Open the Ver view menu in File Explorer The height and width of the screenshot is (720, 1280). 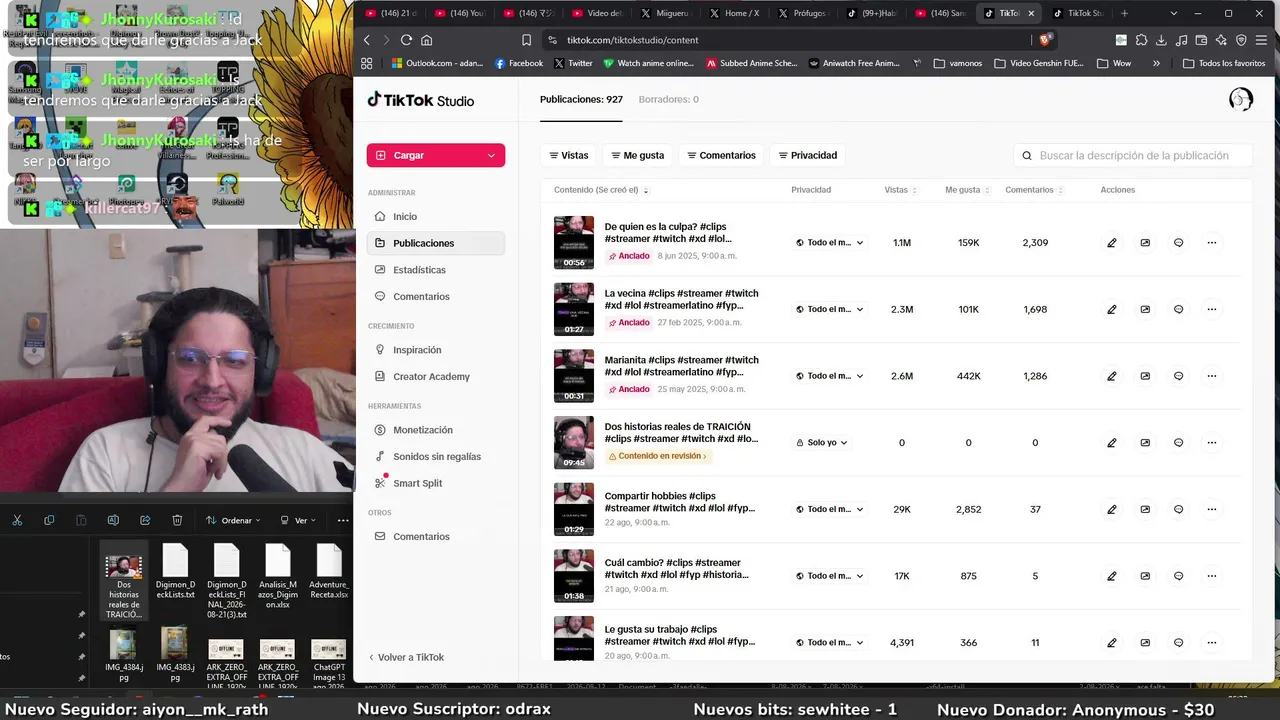coord(299,520)
